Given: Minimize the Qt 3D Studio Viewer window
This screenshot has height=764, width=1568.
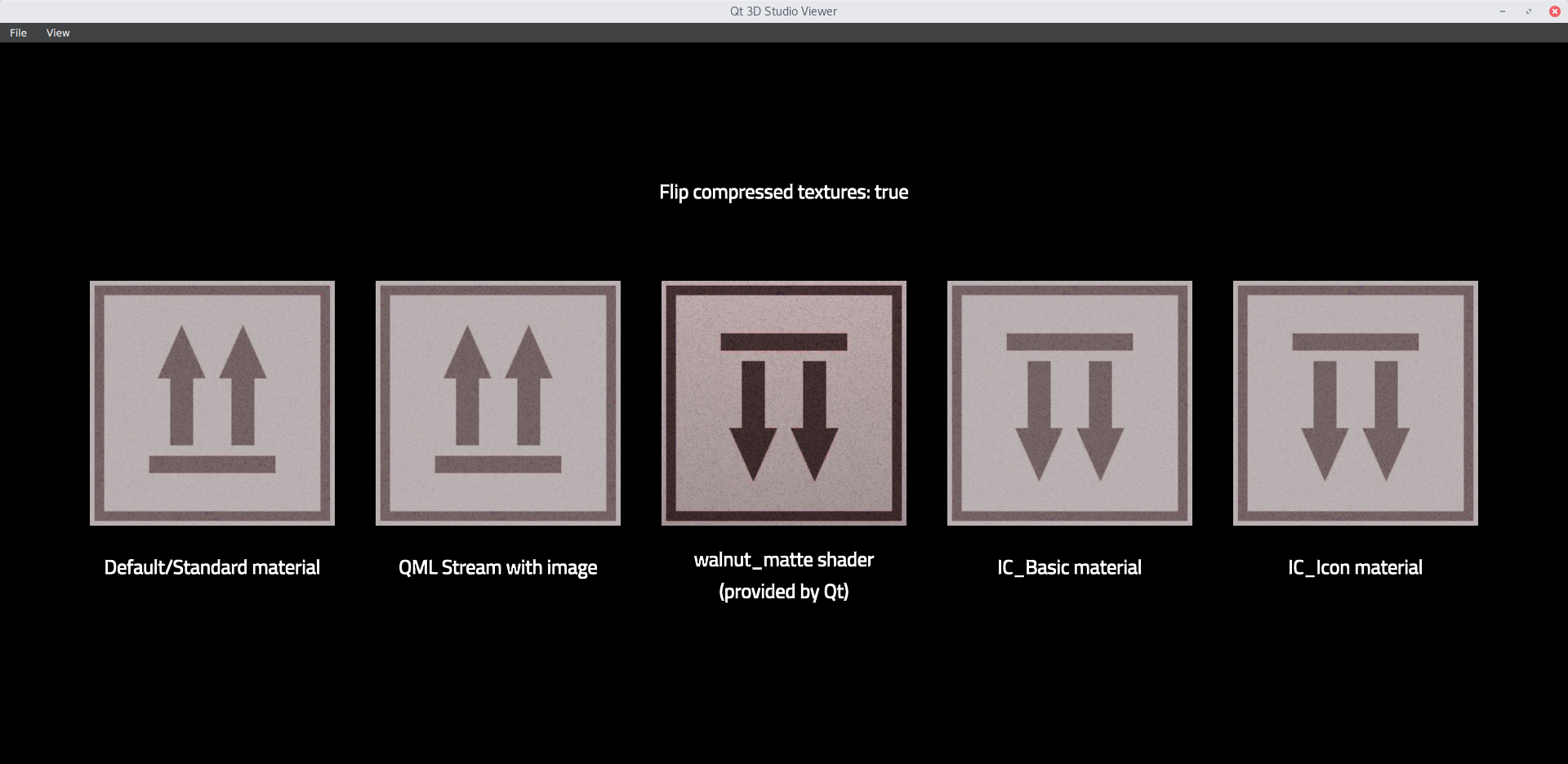Looking at the screenshot, I should 1503,11.
